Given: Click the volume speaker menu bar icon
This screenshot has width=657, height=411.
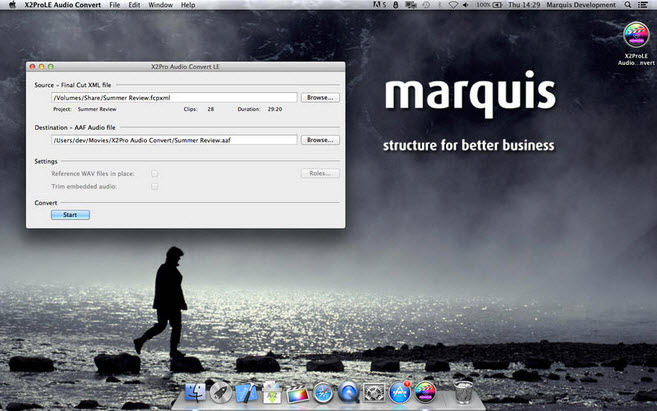Looking at the screenshot, I should 466,5.
